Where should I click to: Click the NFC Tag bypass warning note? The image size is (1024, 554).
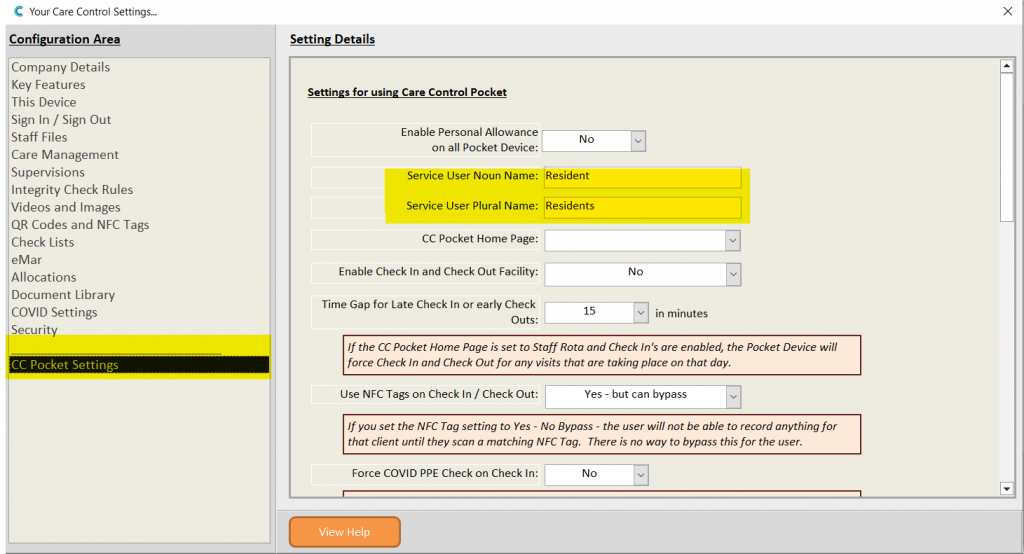coord(602,434)
